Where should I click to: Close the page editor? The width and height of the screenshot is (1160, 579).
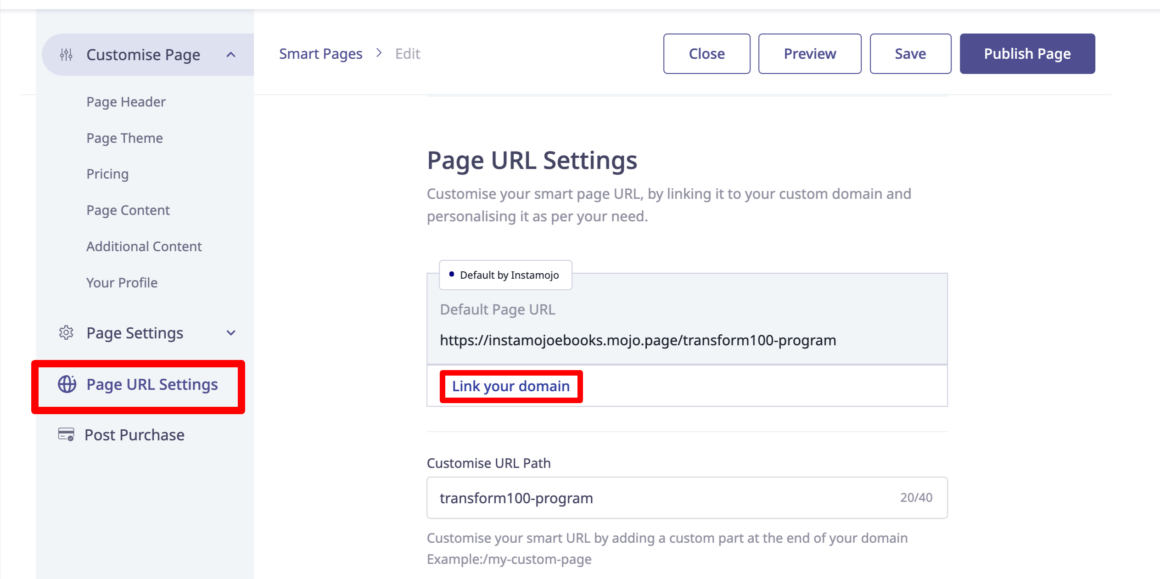(706, 53)
